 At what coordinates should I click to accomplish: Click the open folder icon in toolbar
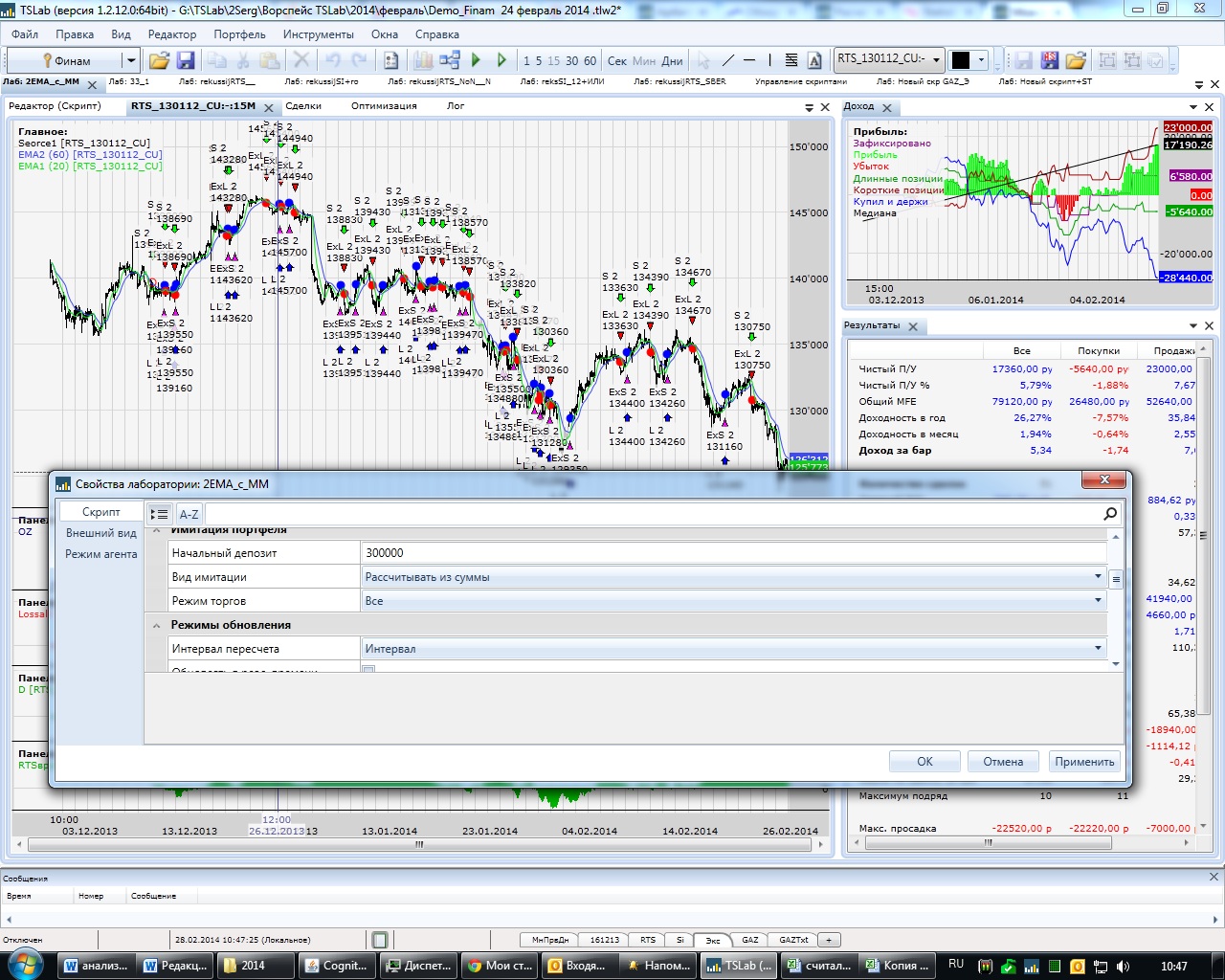(x=159, y=60)
